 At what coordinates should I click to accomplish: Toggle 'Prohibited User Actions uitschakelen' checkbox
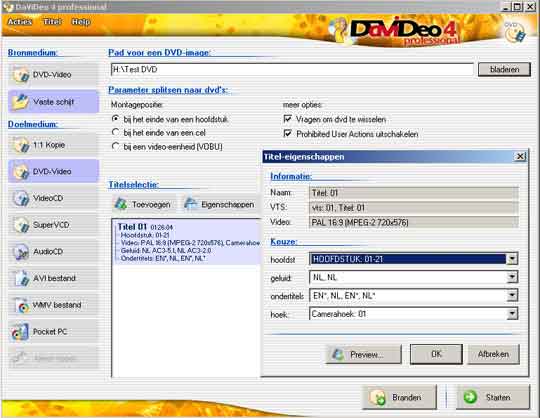click(x=287, y=133)
